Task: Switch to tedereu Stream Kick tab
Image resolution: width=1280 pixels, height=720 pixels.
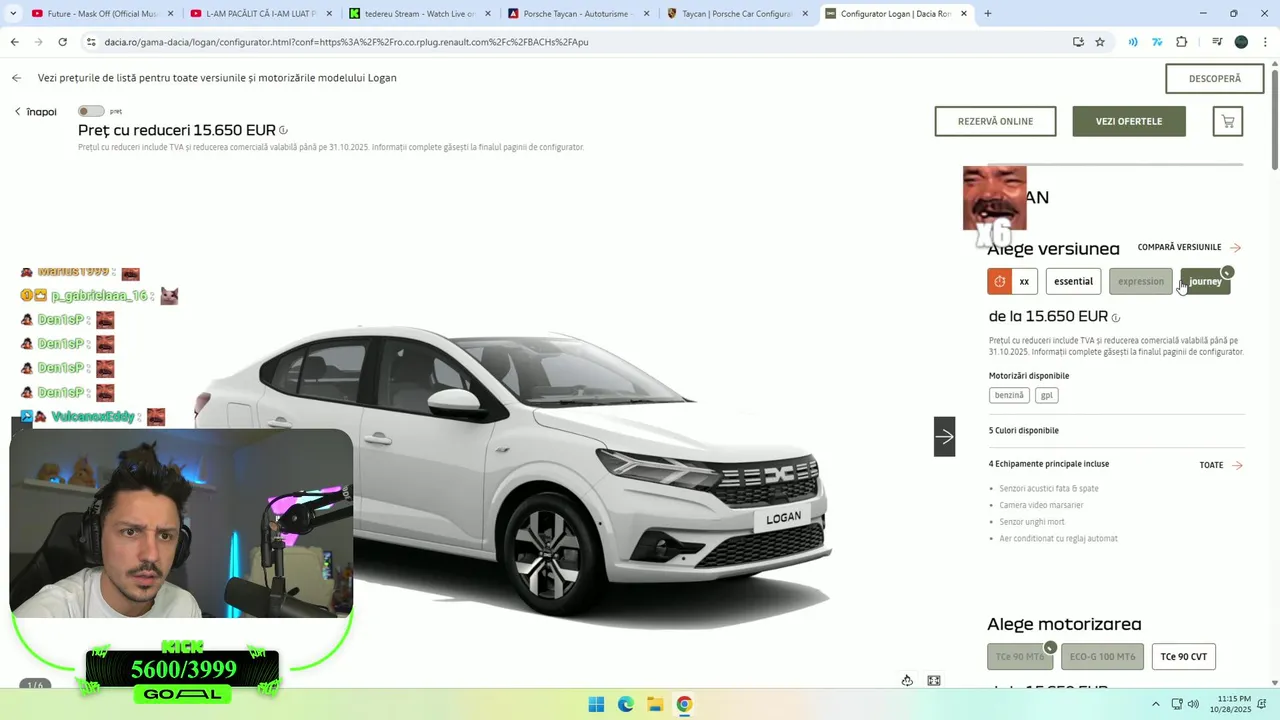Action: coord(420,14)
